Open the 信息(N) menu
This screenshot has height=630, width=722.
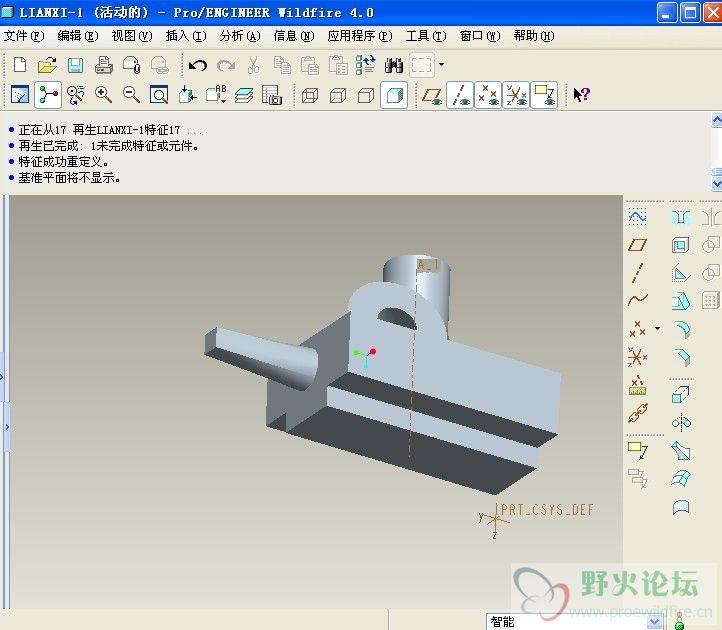[x=294, y=36]
